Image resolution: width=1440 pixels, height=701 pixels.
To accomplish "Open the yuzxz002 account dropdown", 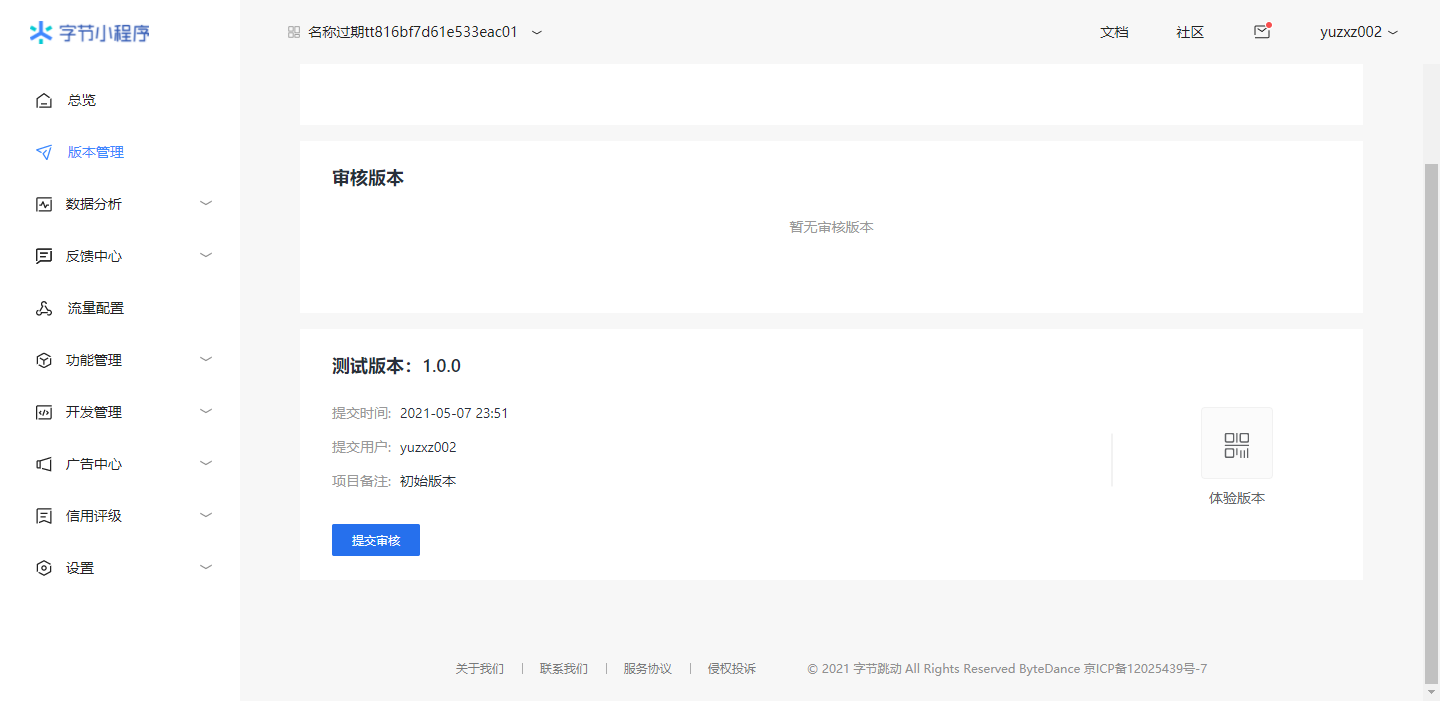I will pos(1359,32).
